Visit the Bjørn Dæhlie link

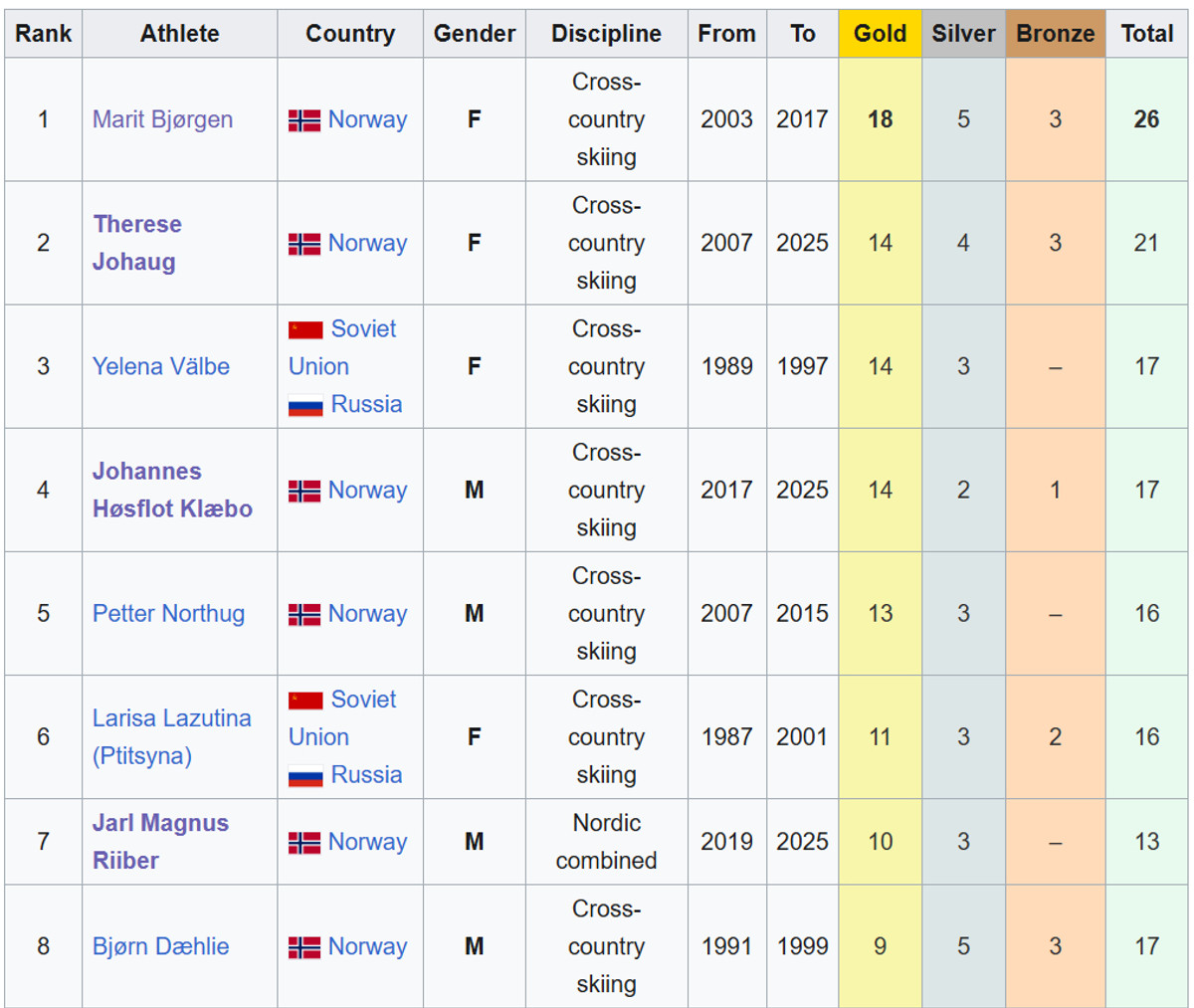click(x=160, y=946)
